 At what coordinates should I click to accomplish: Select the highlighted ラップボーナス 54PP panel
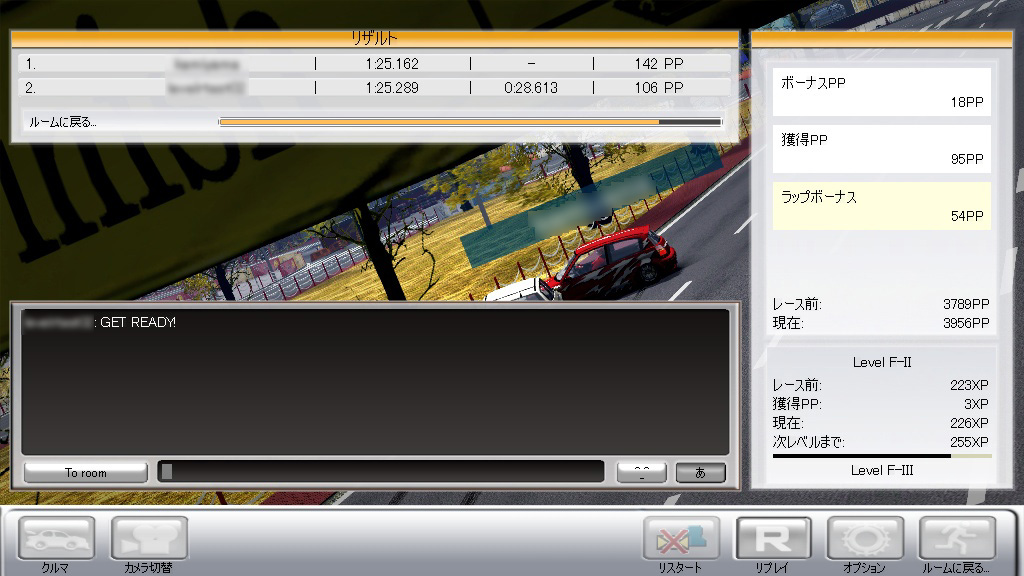click(882, 206)
